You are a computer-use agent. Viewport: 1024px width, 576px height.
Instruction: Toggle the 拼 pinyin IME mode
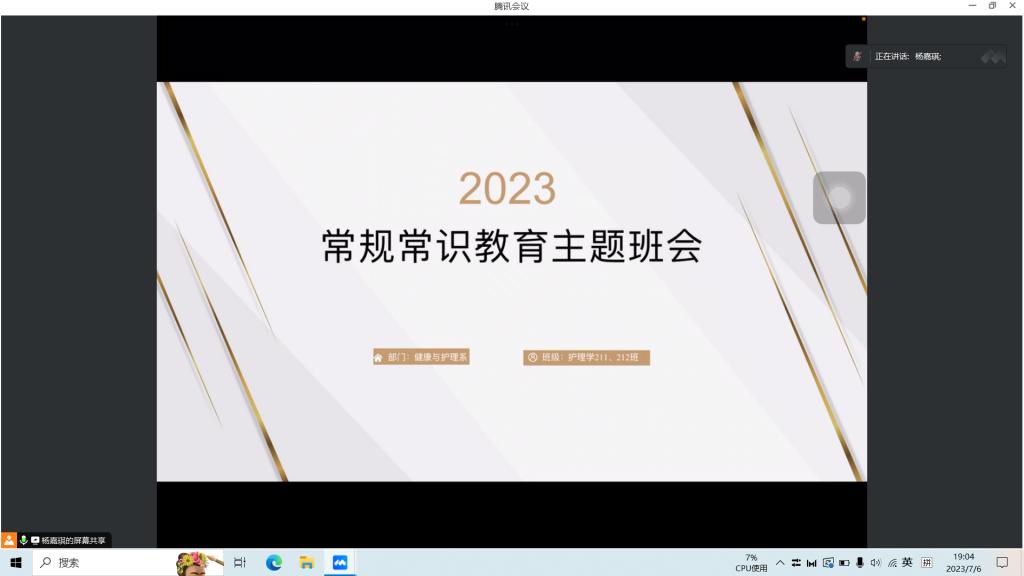(x=926, y=563)
